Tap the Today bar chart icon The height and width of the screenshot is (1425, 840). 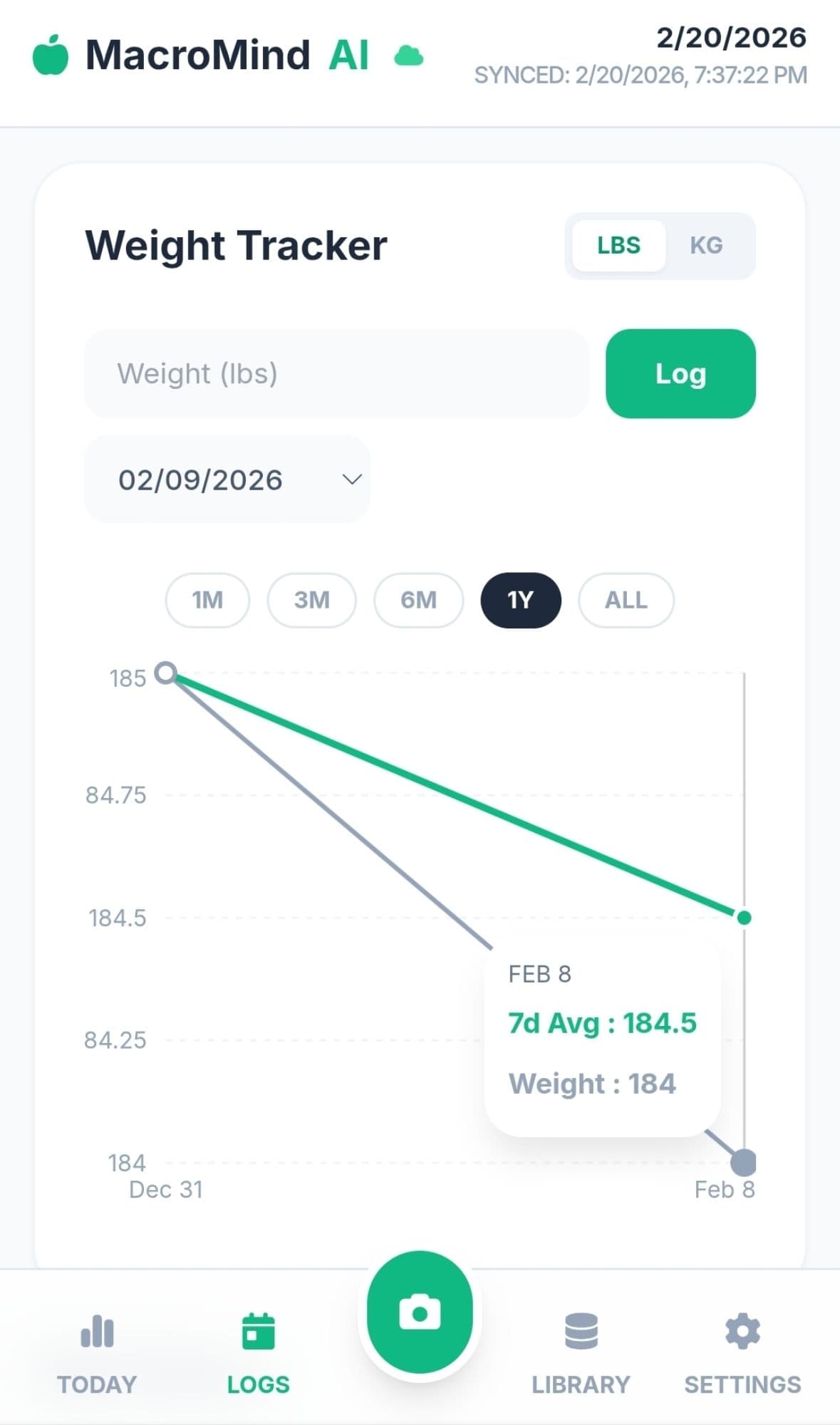97,1331
